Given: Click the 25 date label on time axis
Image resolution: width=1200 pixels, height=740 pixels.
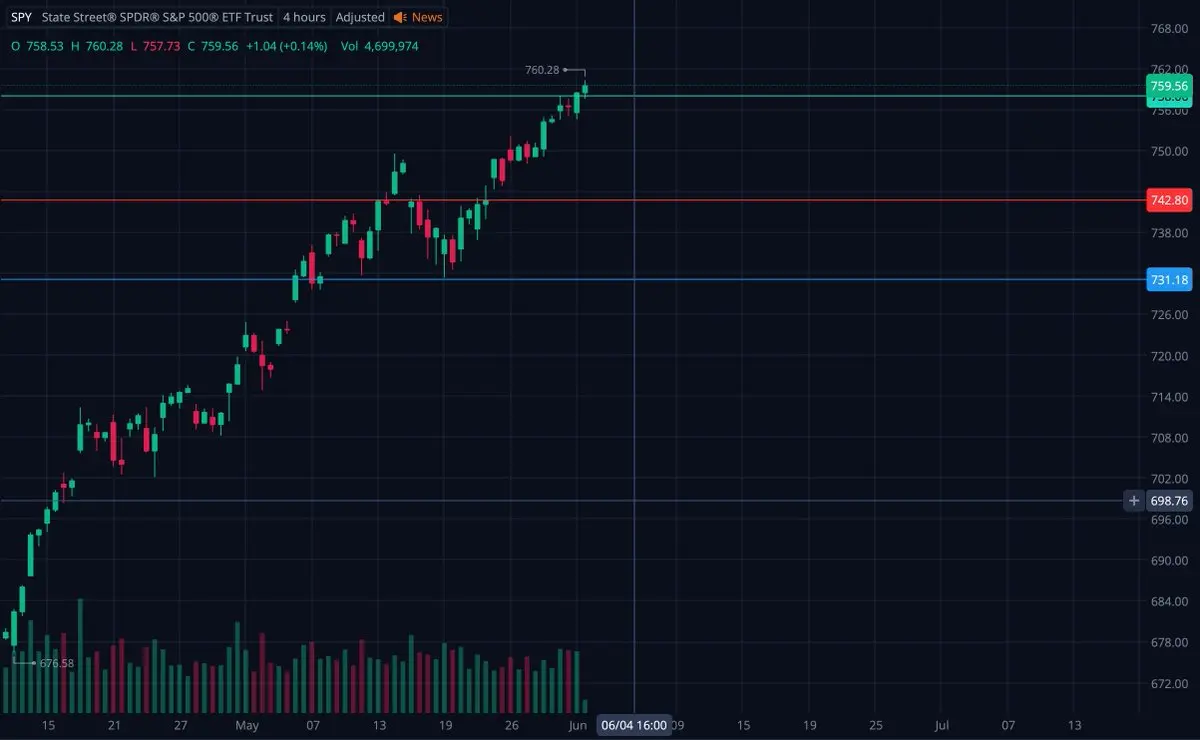Looking at the screenshot, I should (x=876, y=724).
